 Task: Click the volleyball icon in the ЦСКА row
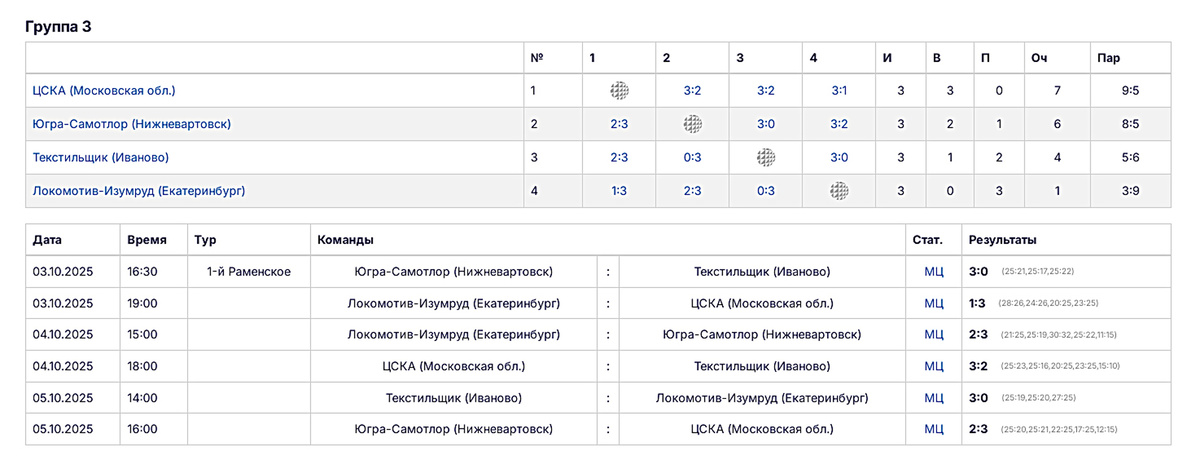(620, 91)
